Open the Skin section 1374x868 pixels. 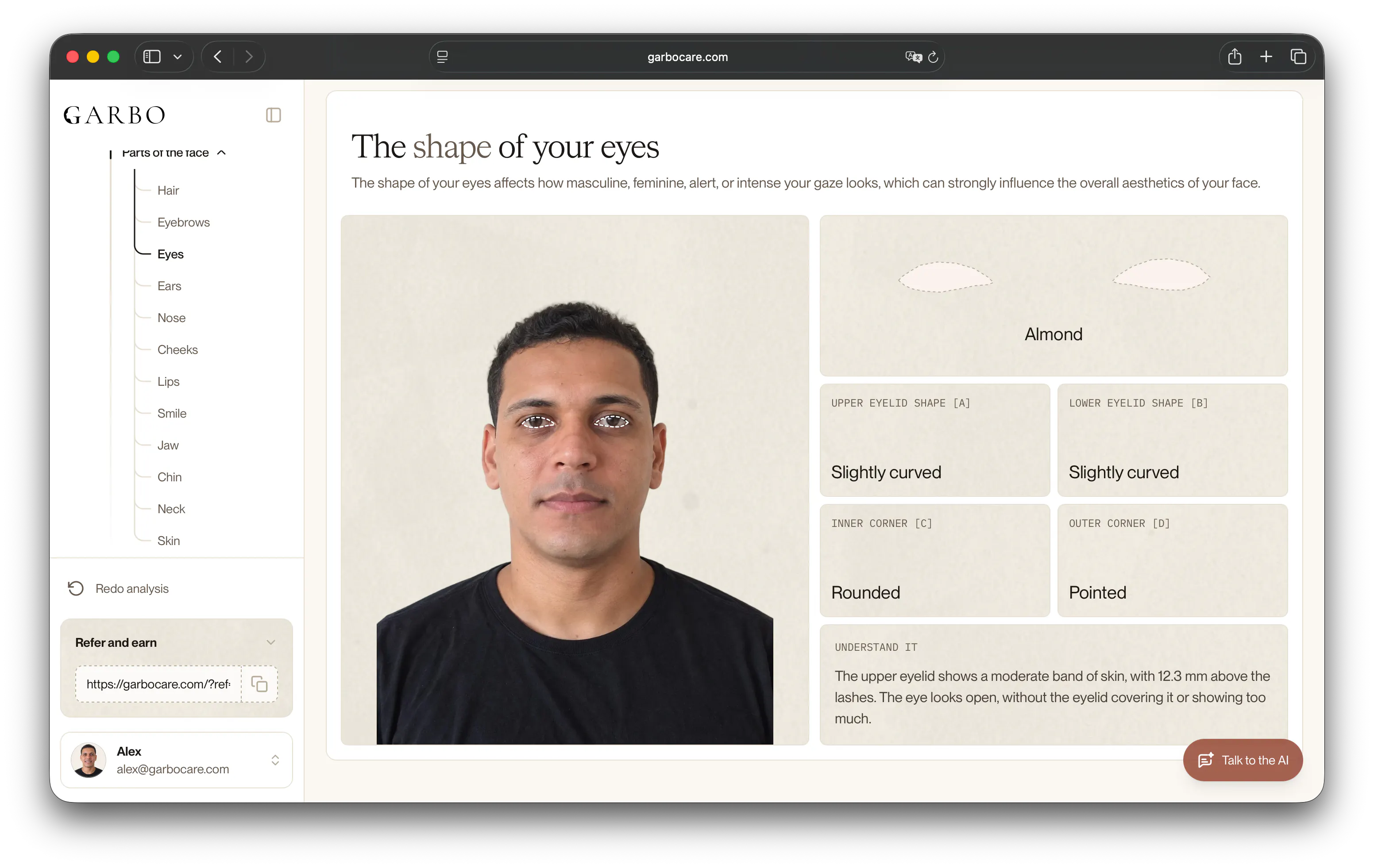[168, 541]
